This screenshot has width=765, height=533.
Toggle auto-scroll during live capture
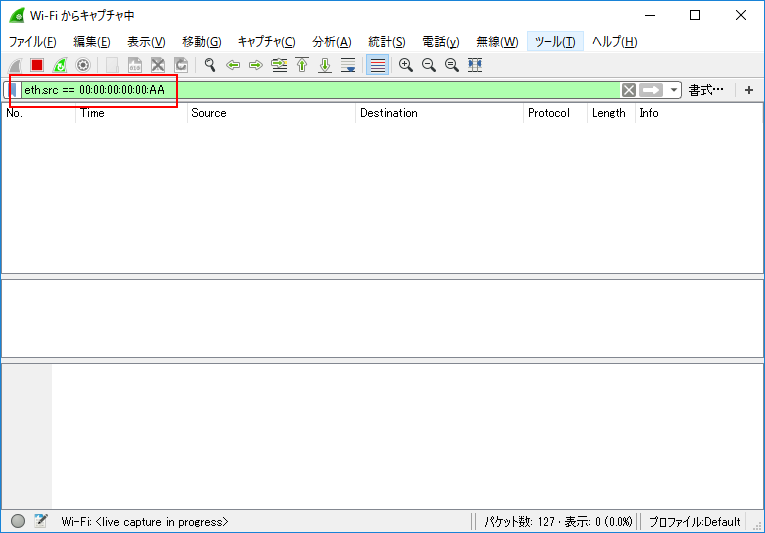[348, 65]
